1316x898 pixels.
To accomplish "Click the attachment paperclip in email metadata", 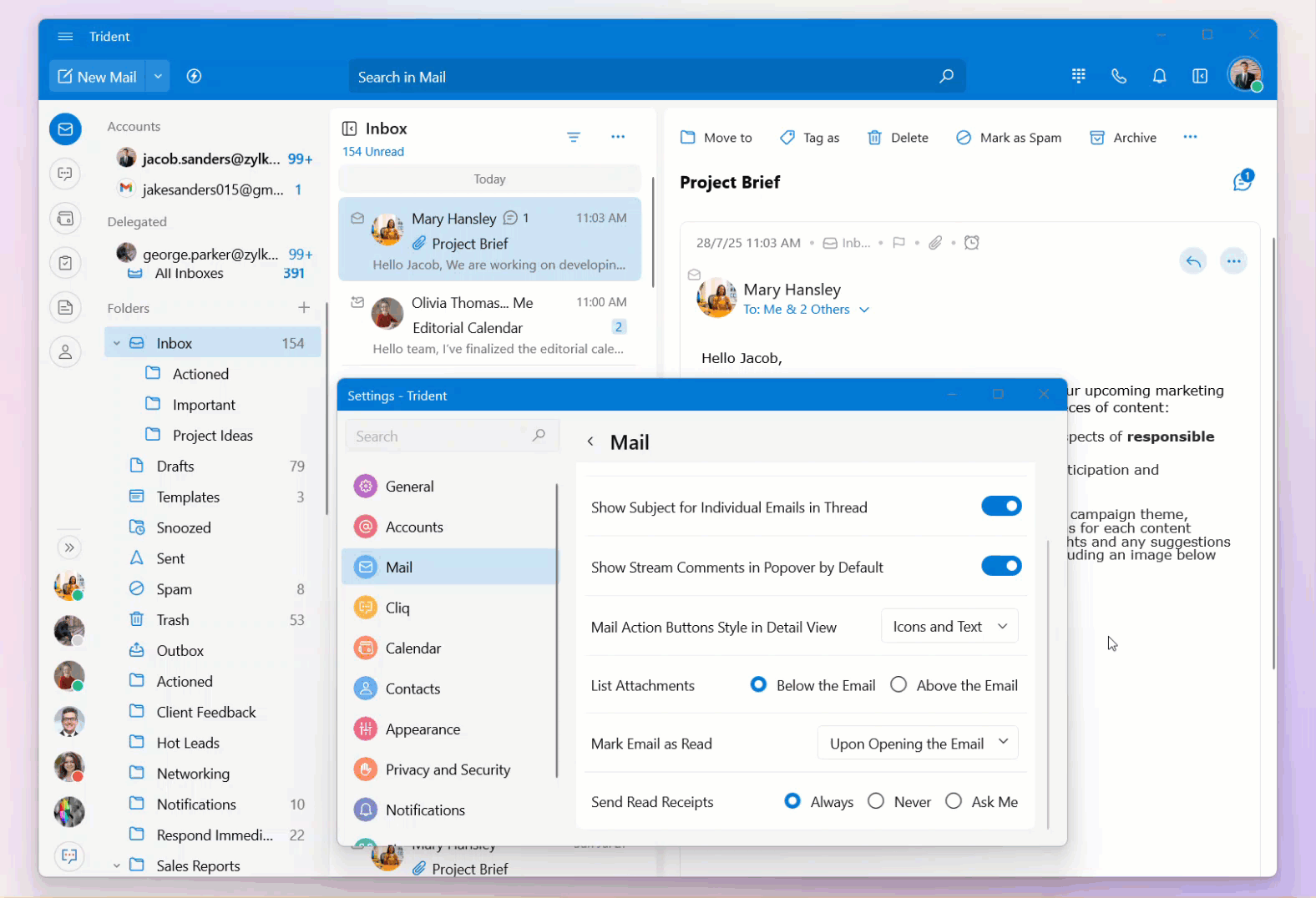I will coord(935,243).
